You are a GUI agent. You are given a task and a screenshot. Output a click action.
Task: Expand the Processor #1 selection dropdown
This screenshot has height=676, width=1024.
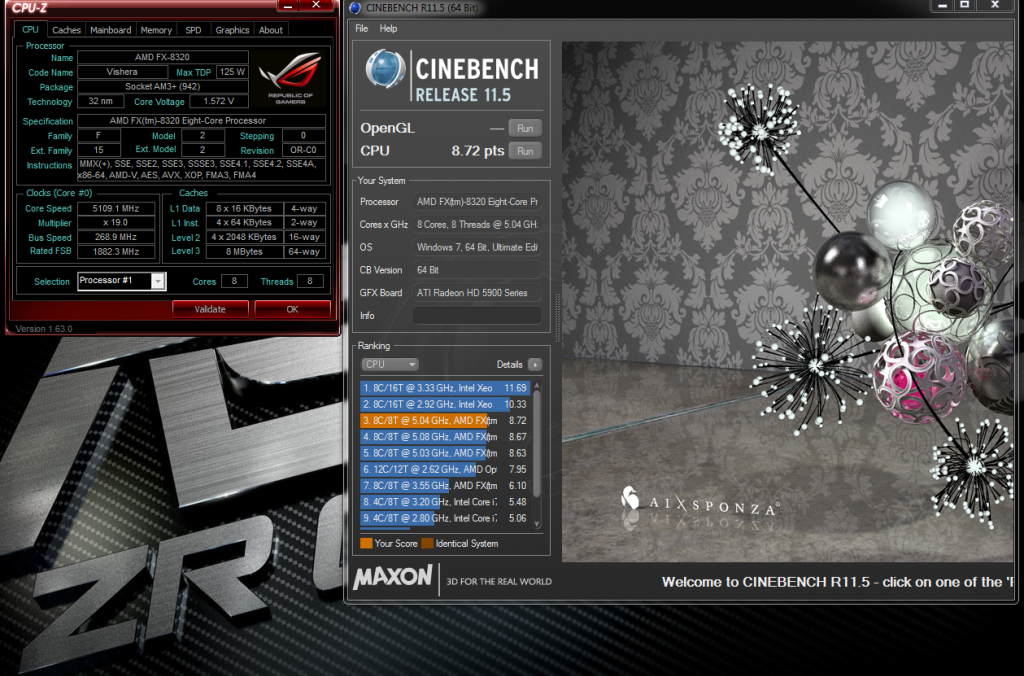click(157, 282)
